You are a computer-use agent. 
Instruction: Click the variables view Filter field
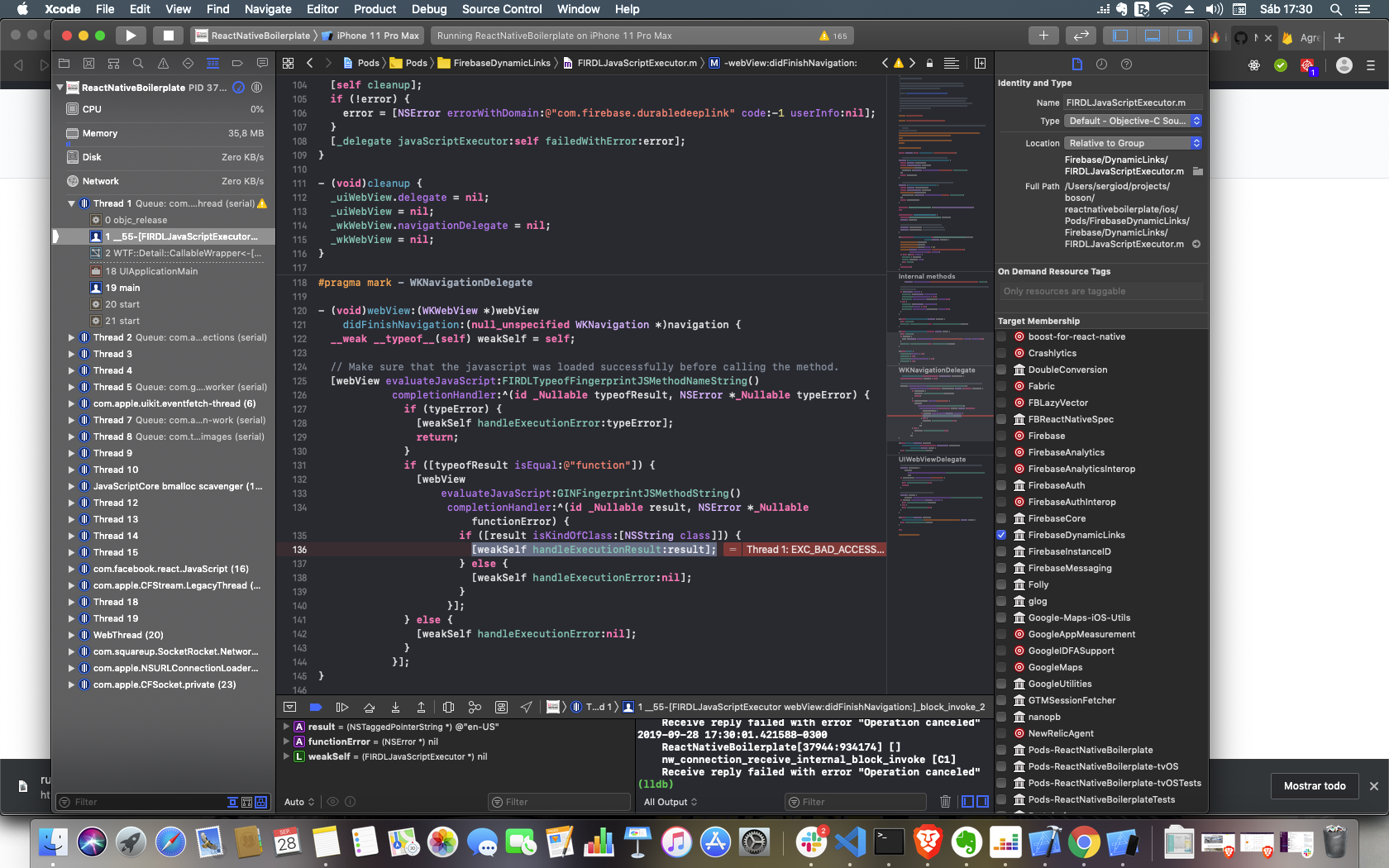[559, 802]
